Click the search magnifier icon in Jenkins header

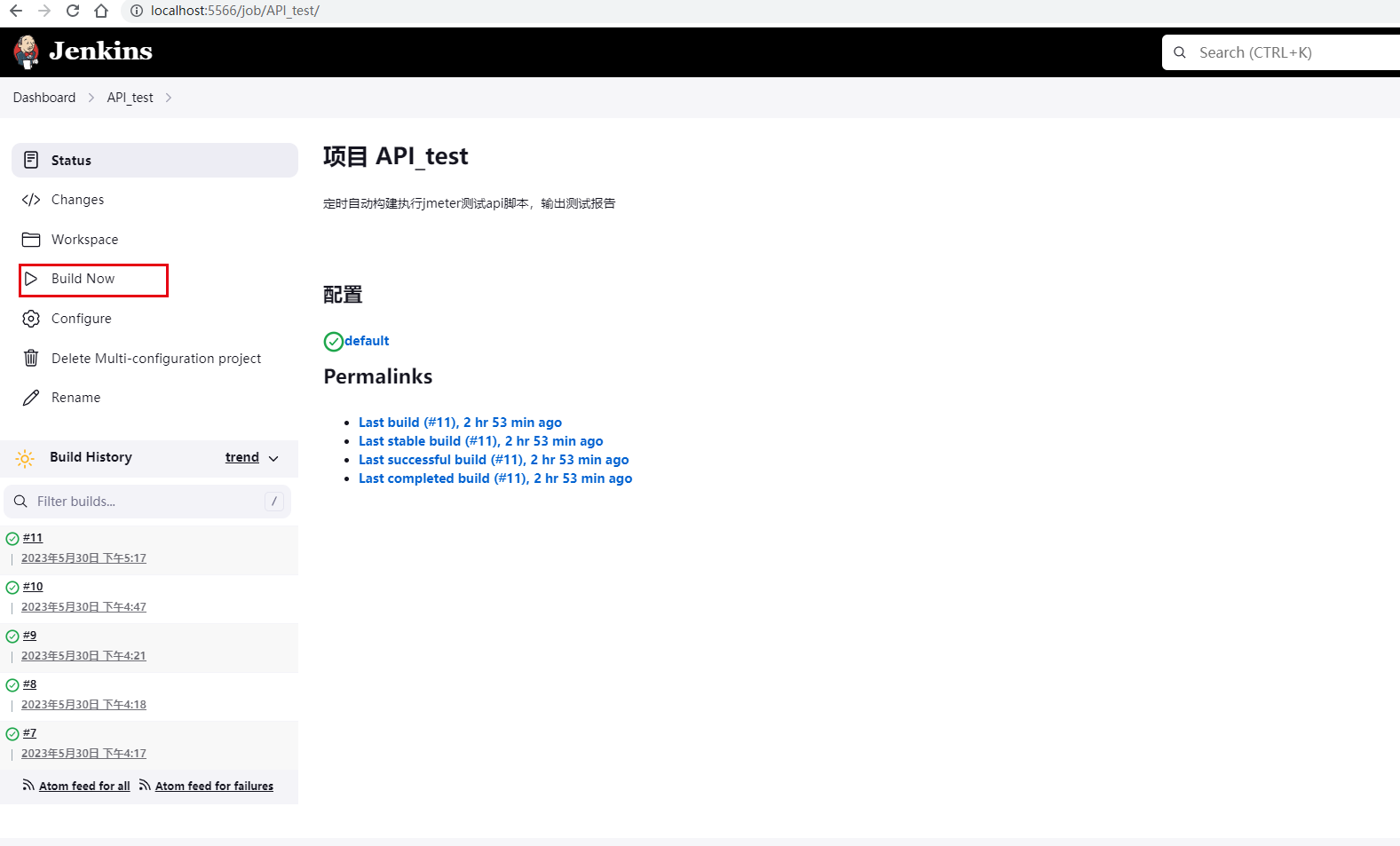tap(1180, 52)
